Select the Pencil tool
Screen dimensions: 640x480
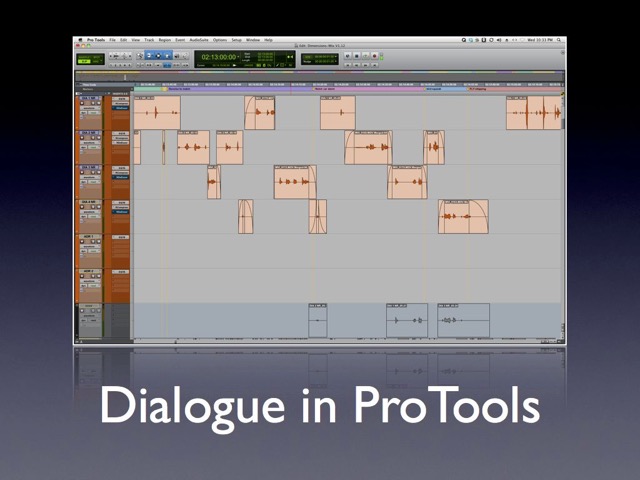click(185, 56)
